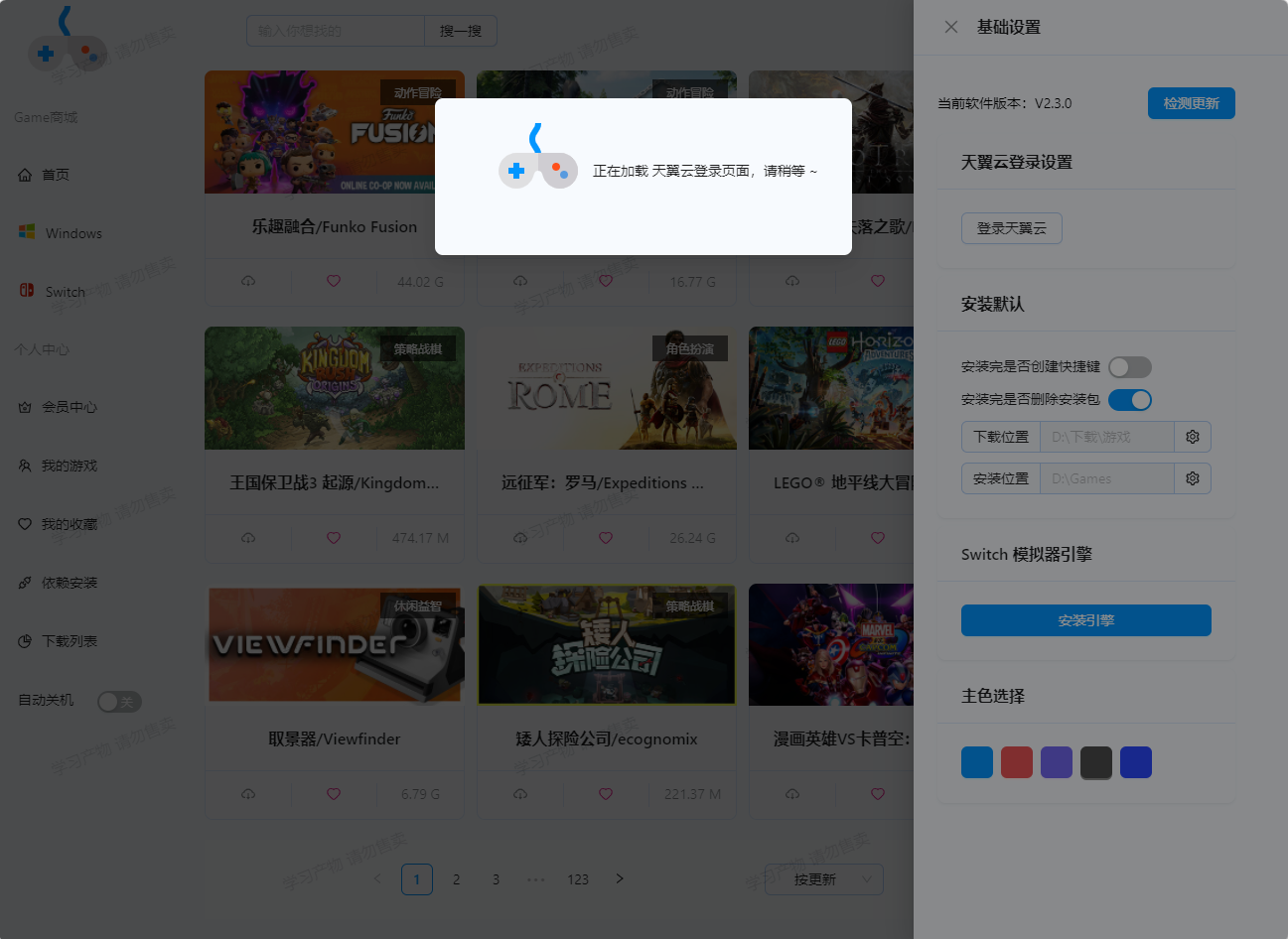Download the 16.77 G game via cloud icon

(x=520, y=281)
